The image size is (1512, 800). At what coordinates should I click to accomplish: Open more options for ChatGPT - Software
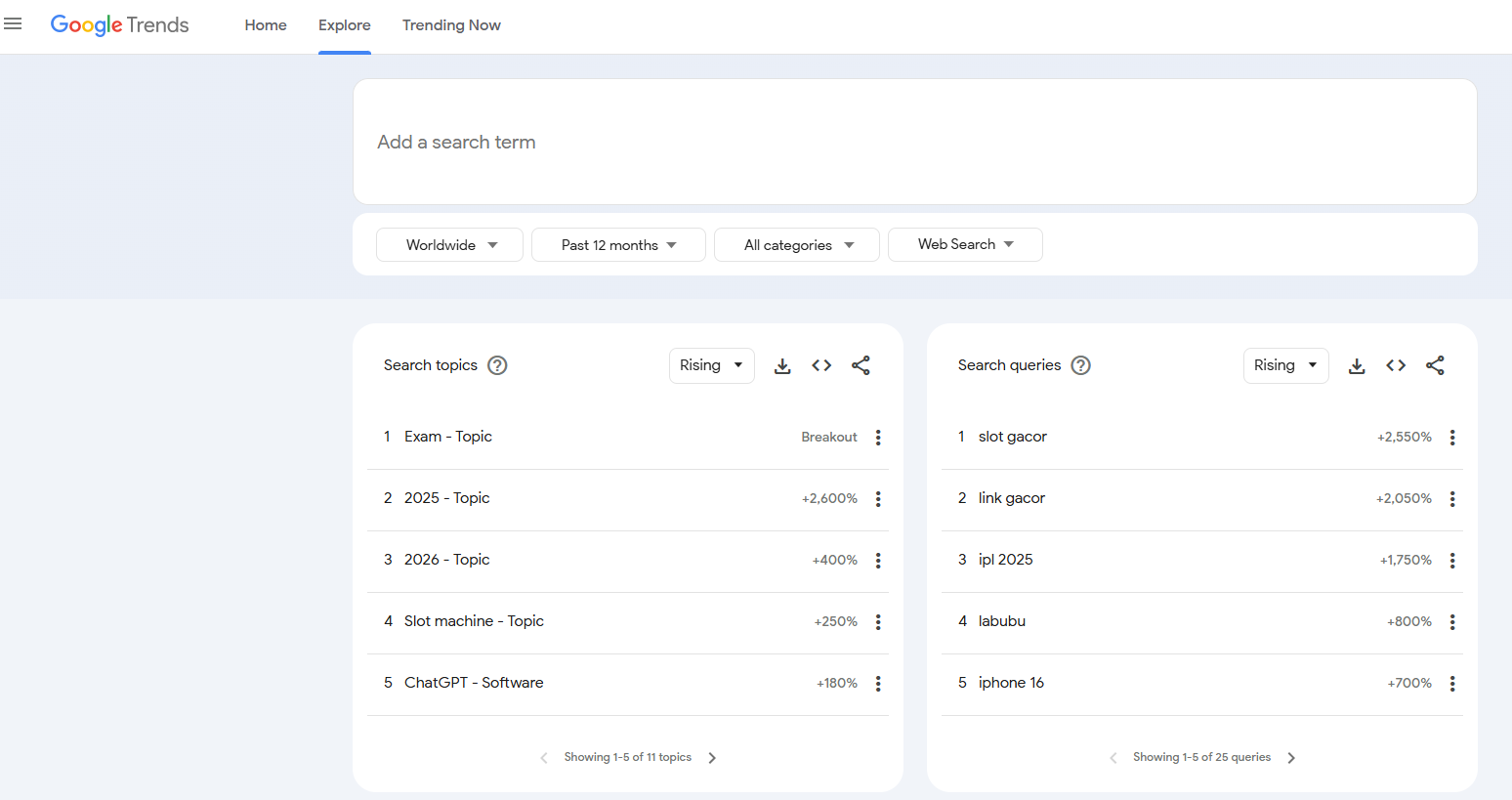pos(878,684)
